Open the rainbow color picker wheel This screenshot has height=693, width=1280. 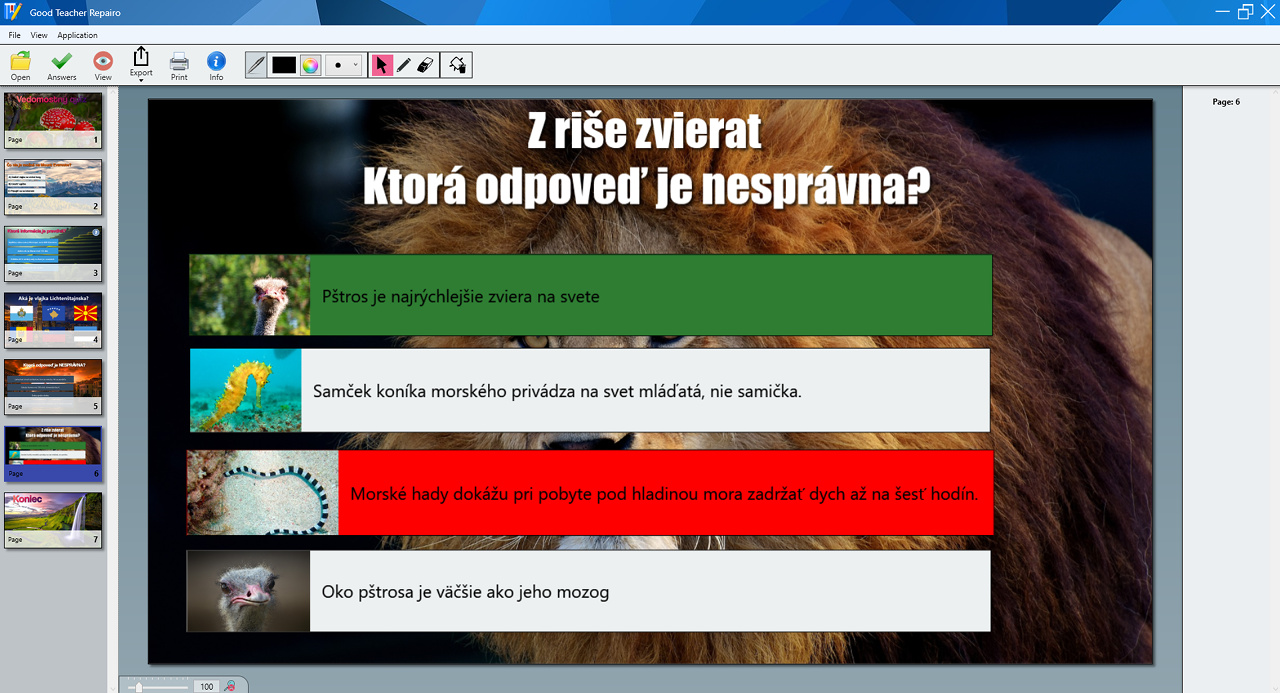point(311,64)
